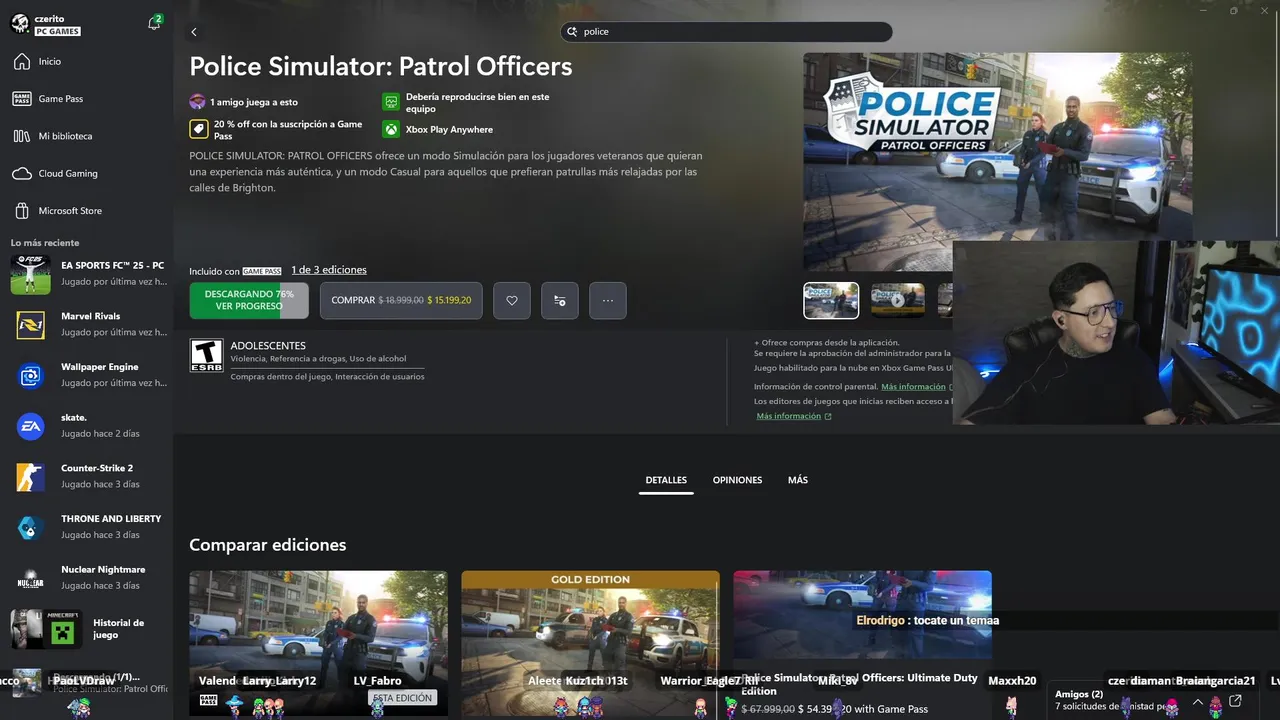Open friends panel pop-out icon

tap(1235, 701)
